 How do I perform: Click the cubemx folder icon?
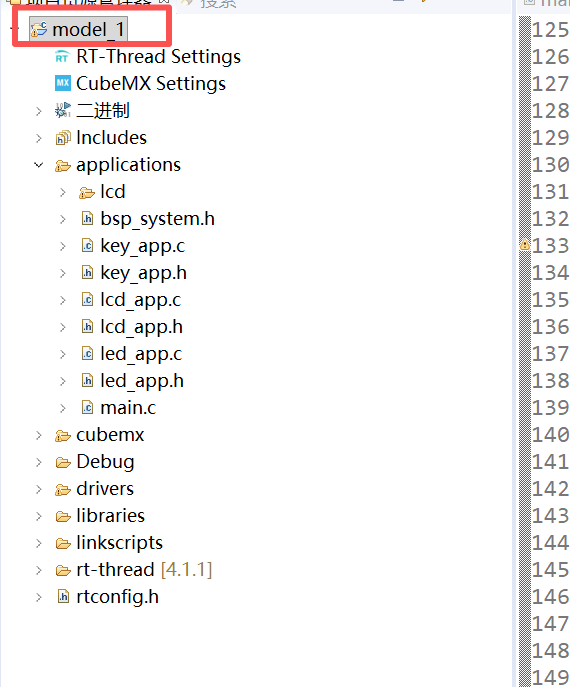63,436
